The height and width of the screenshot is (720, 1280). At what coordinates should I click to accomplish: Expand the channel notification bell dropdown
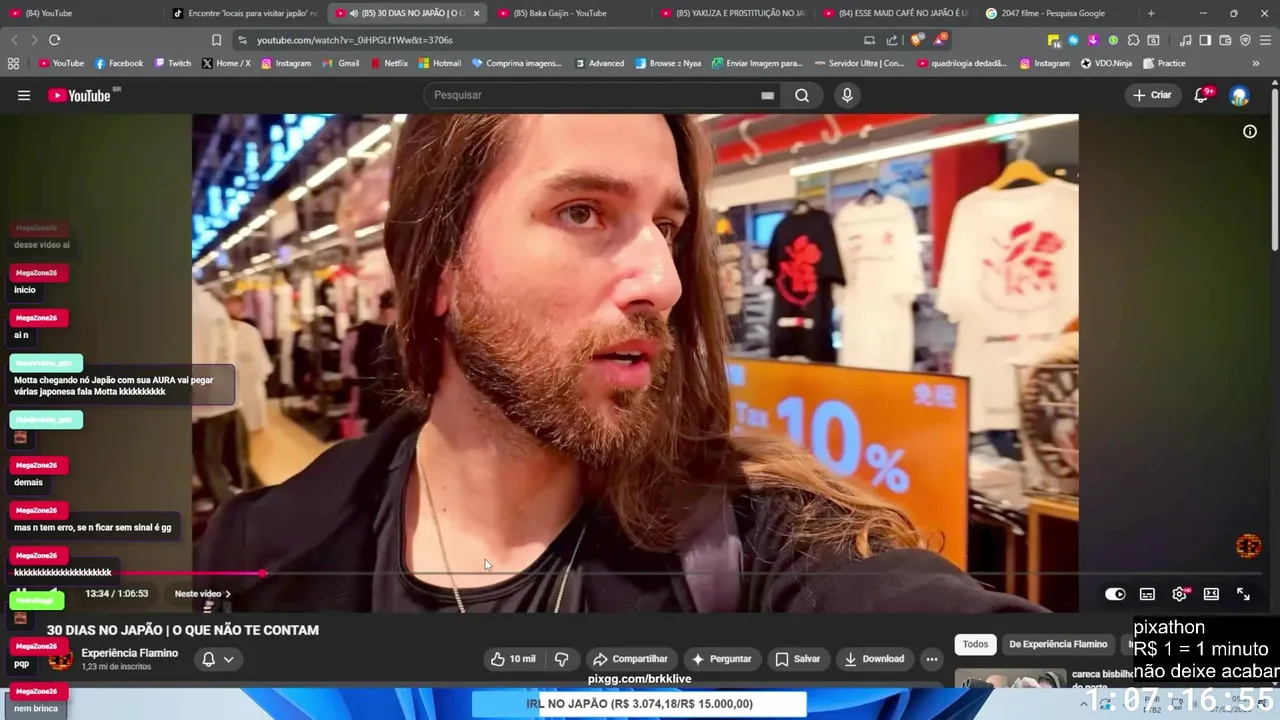[x=218, y=659]
